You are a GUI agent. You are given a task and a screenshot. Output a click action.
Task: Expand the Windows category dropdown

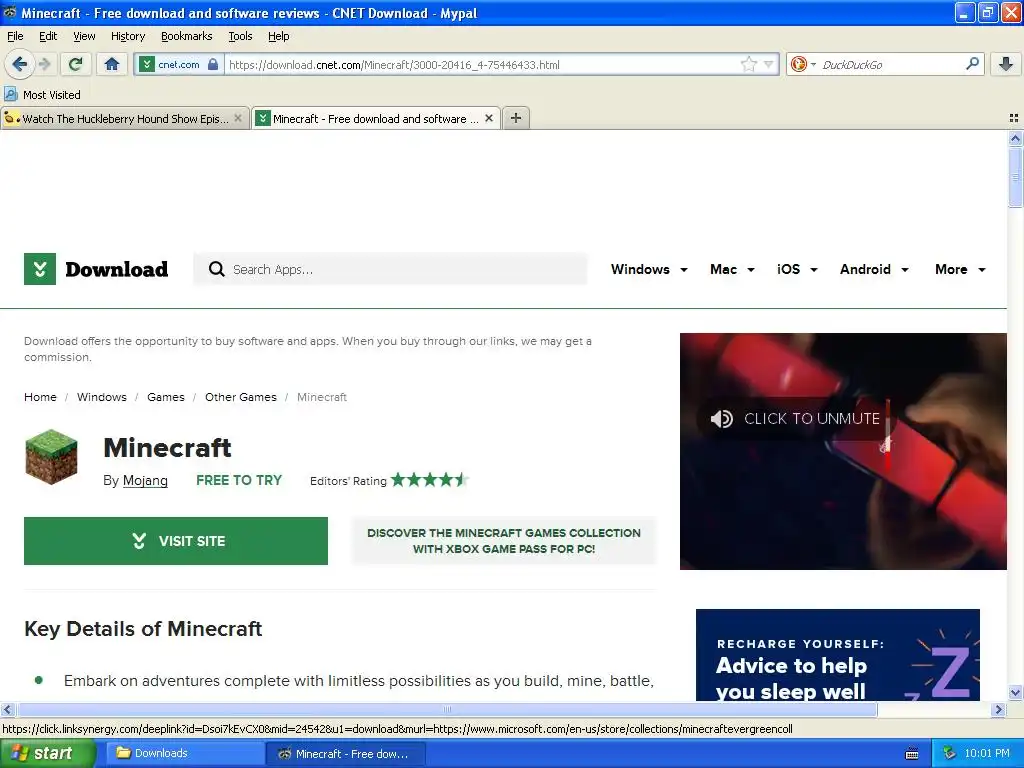tap(649, 269)
